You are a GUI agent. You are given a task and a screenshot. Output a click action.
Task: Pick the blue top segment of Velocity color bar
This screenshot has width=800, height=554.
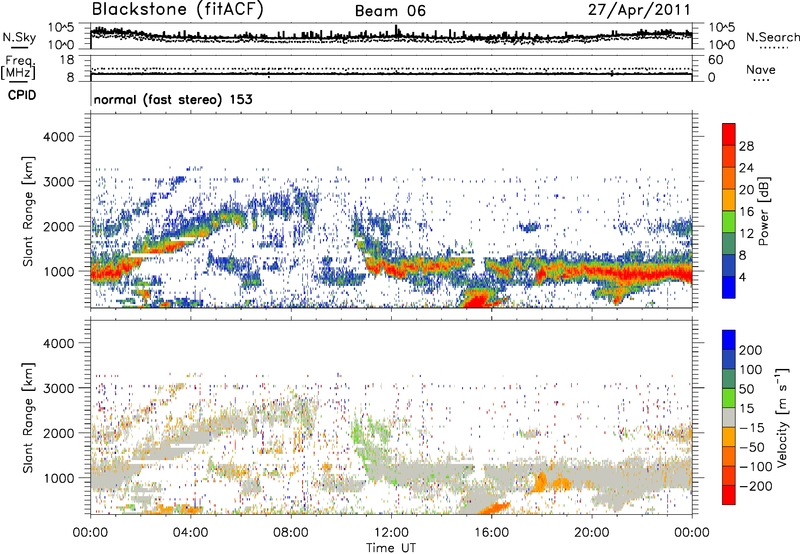tap(729, 340)
